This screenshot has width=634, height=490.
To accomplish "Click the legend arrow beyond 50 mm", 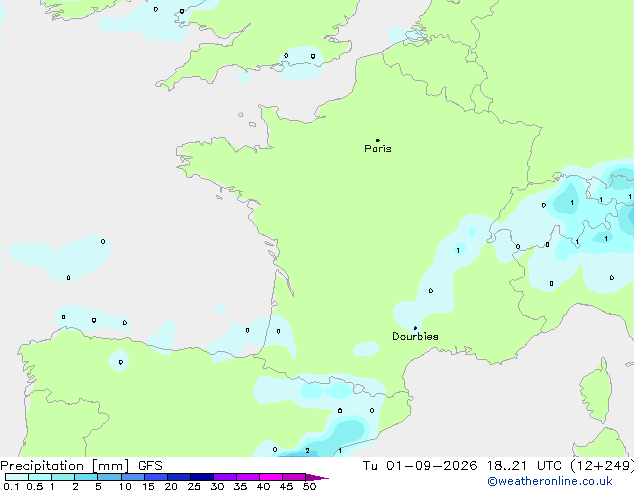I will tap(317, 477).
